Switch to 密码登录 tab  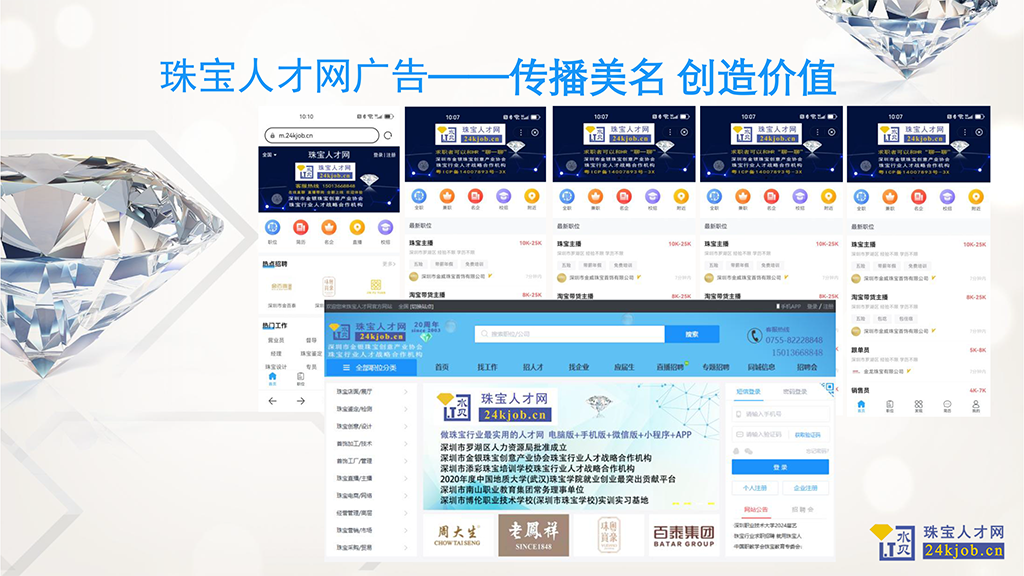click(795, 392)
